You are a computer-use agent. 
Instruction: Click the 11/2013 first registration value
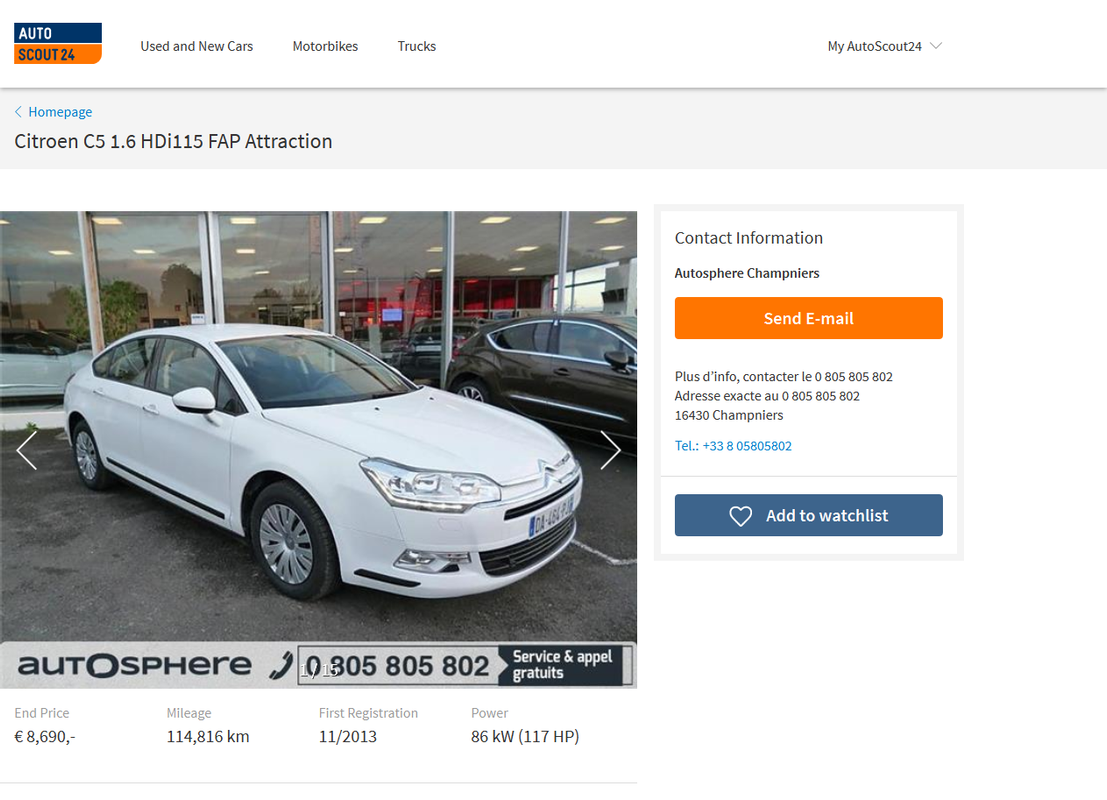(x=347, y=736)
